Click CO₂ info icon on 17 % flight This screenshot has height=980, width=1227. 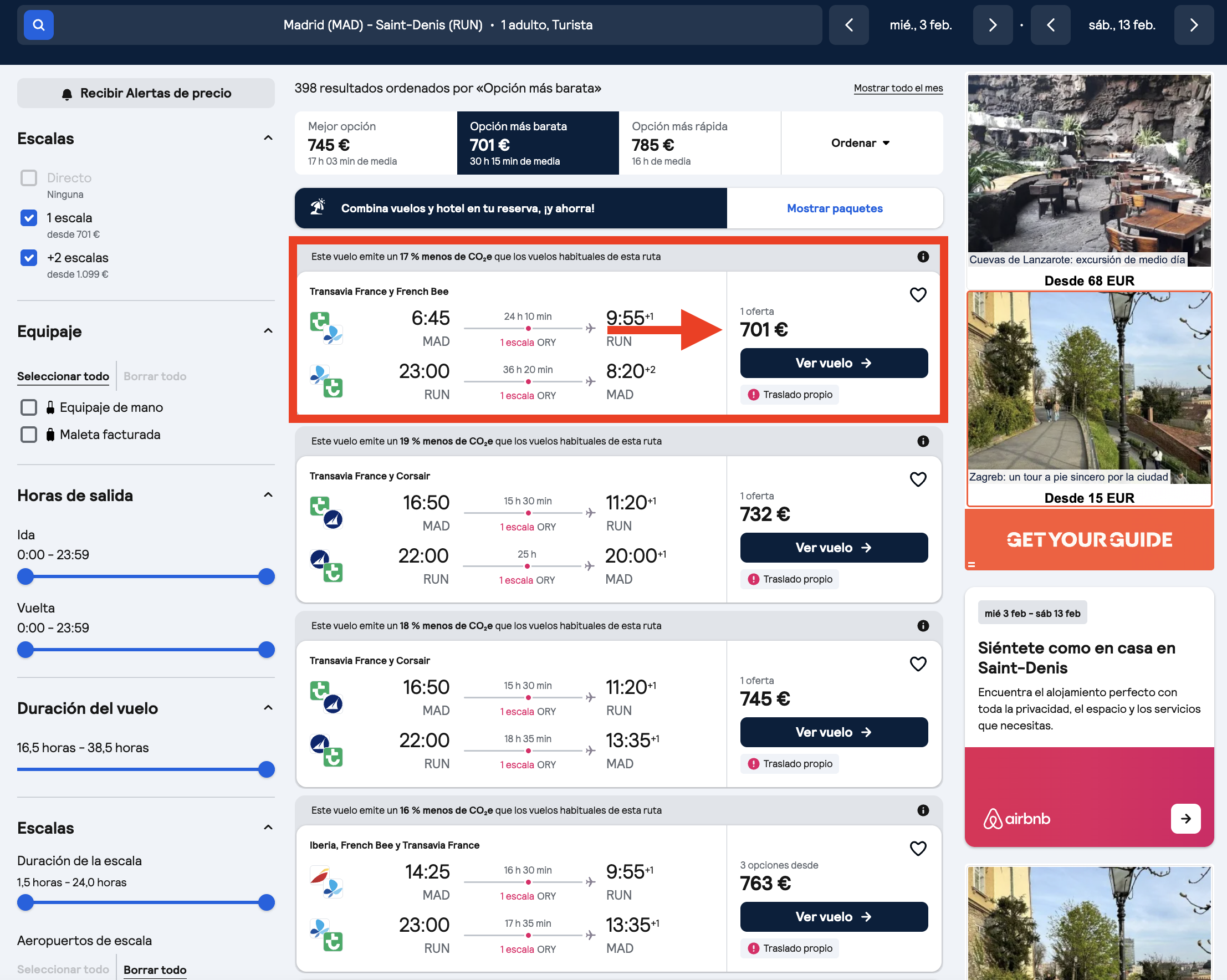click(923, 257)
